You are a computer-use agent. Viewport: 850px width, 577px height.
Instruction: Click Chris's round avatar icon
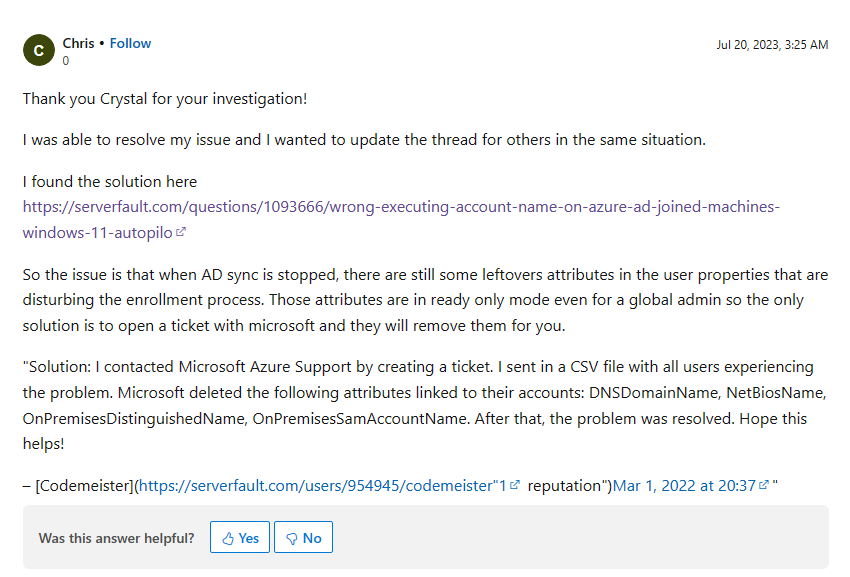[38, 50]
